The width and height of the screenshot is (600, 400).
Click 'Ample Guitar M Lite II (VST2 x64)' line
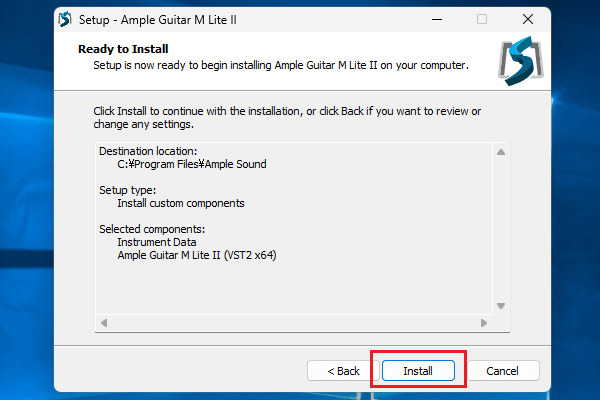click(196, 255)
